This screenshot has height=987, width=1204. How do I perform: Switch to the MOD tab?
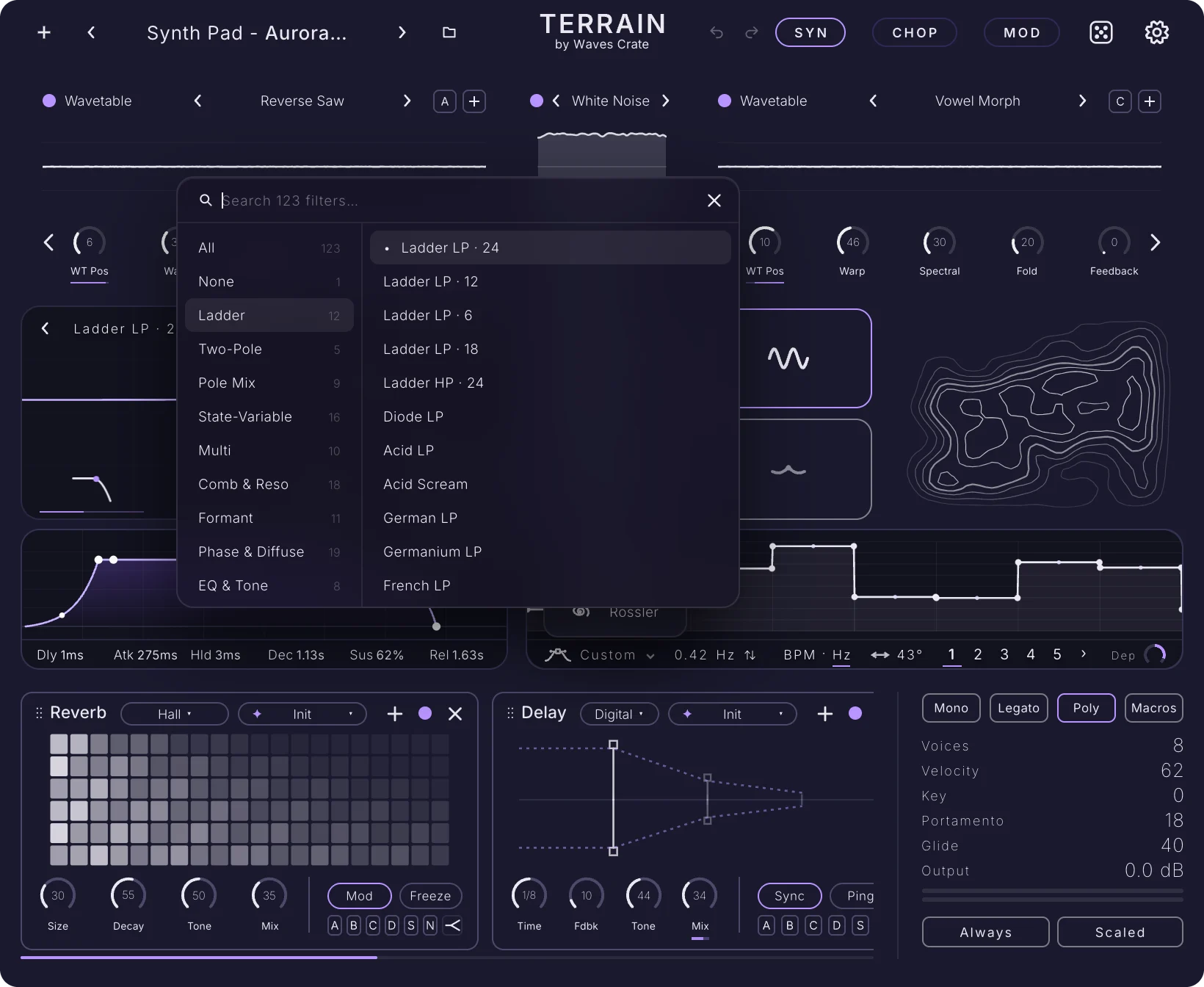coord(1022,32)
